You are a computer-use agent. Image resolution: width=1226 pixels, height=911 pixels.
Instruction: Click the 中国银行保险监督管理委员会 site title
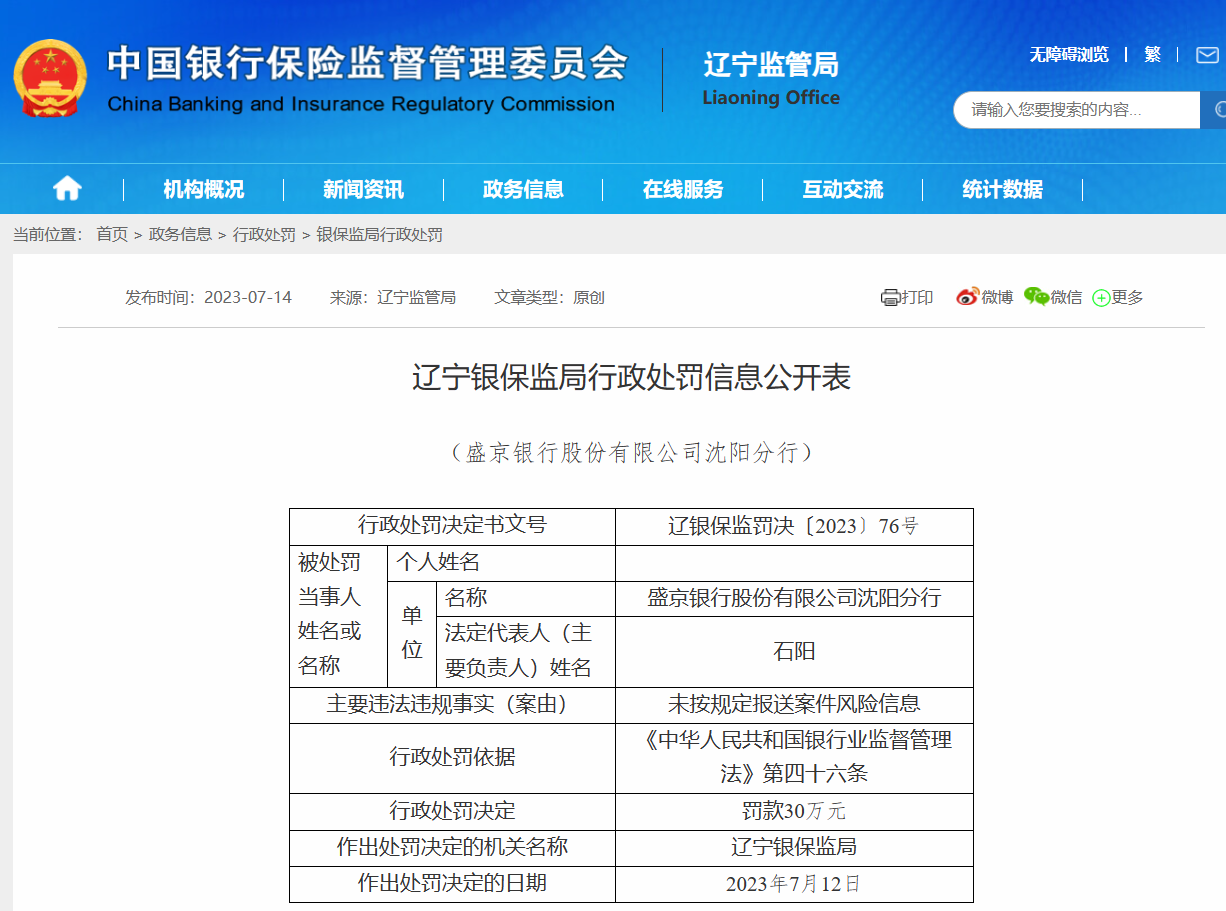click(367, 79)
